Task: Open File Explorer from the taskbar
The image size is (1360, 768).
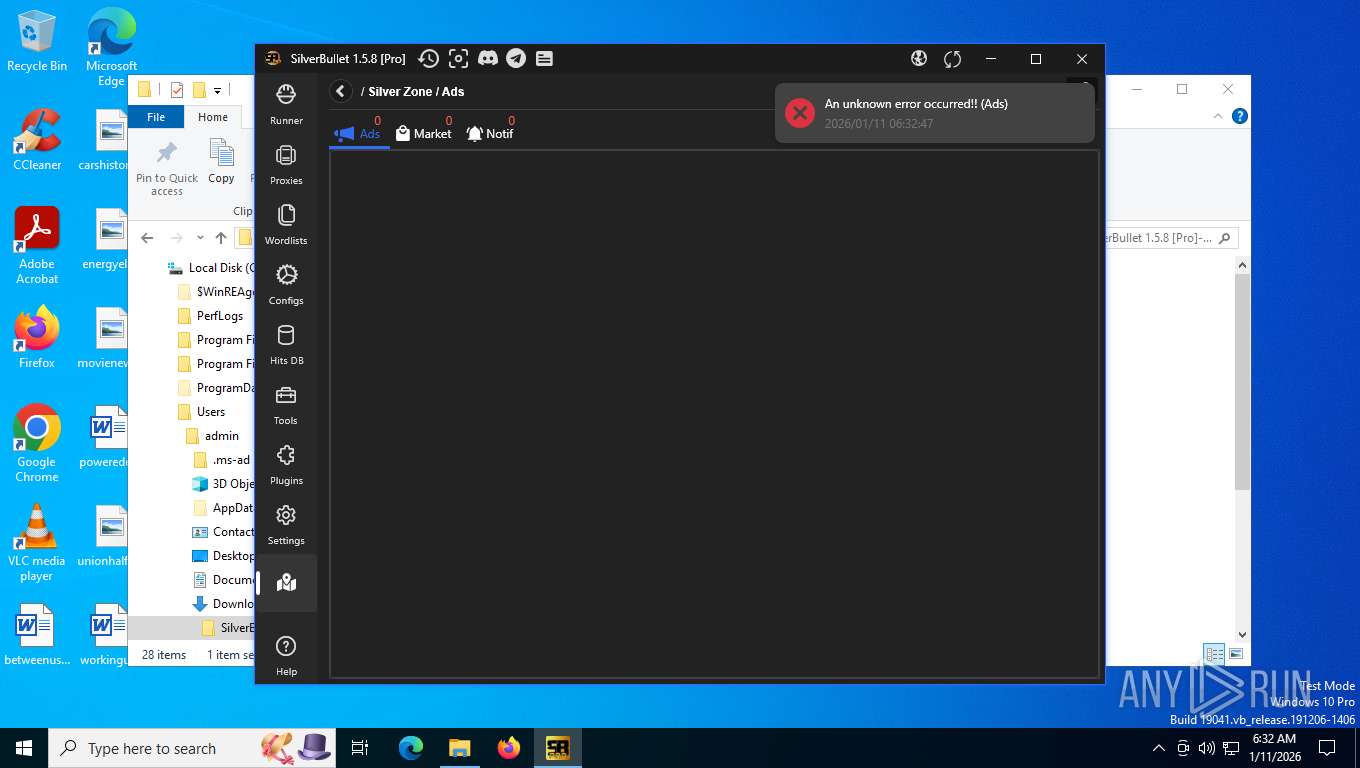Action: click(x=459, y=748)
